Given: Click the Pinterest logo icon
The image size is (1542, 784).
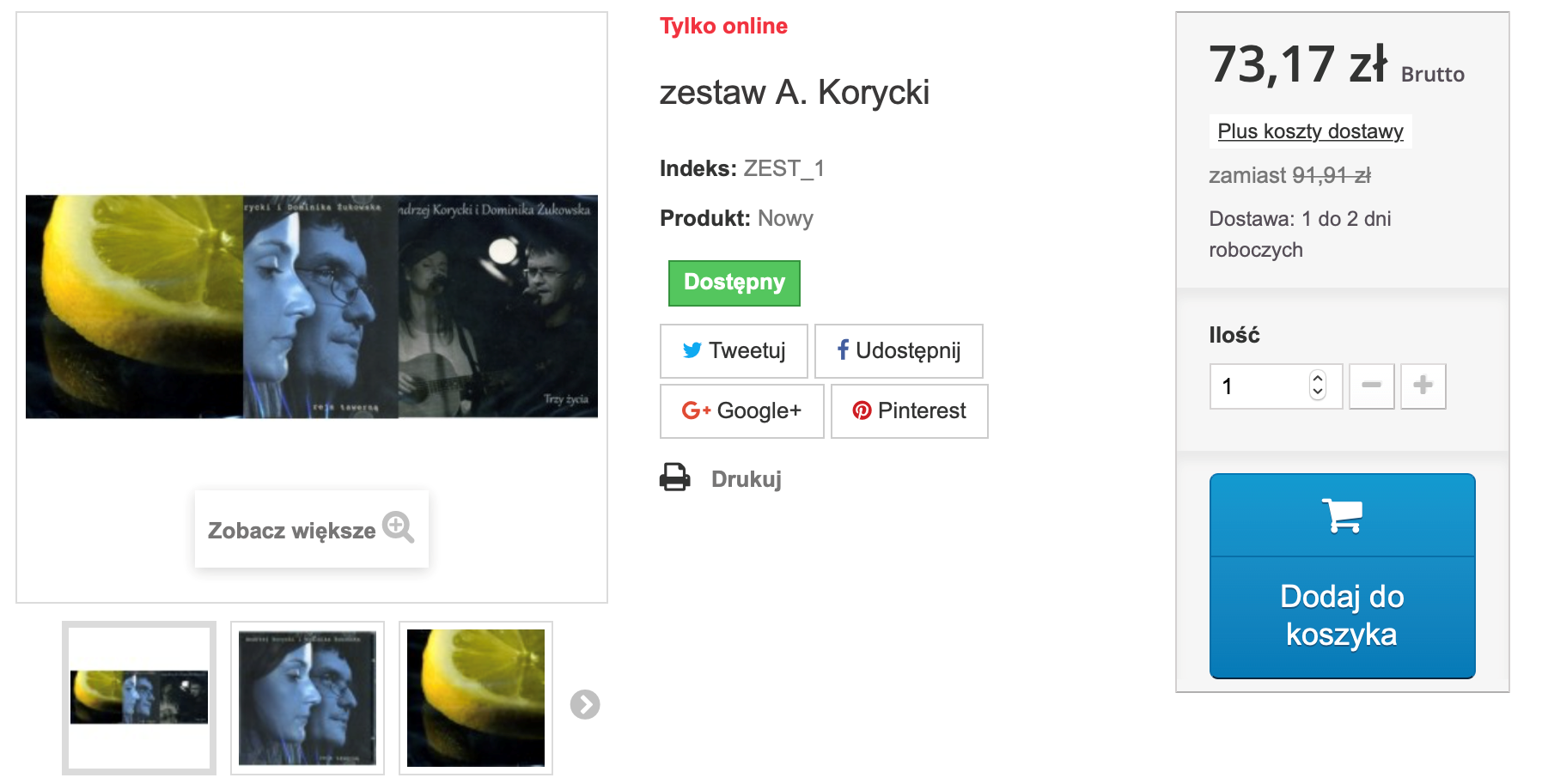Looking at the screenshot, I should pyautogui.click(x=862, y=410).
